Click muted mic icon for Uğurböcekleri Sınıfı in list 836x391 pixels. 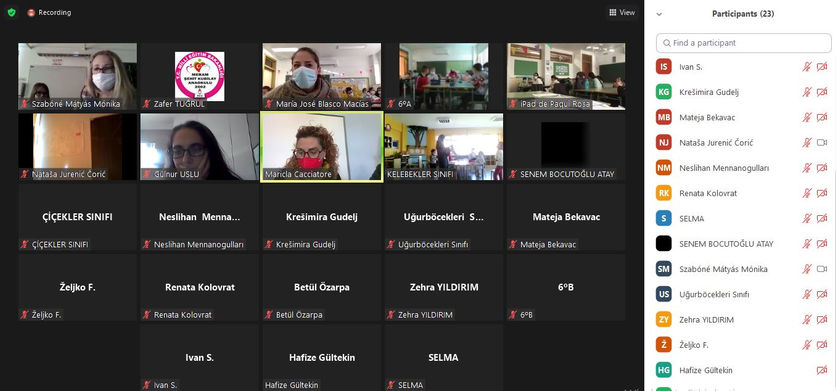[x=807, y=294]
